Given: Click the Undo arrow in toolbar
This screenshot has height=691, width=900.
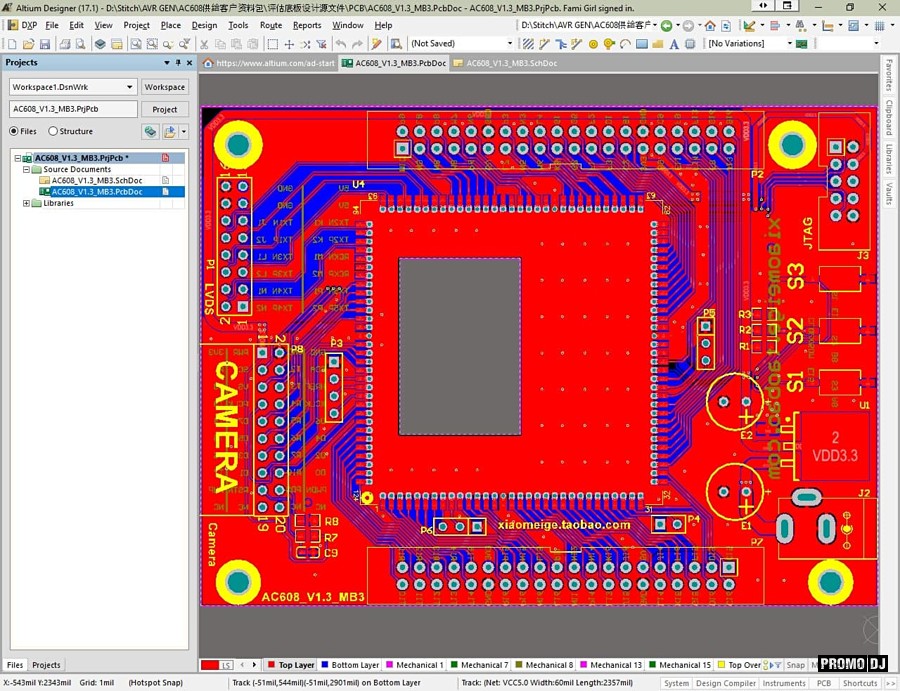Looking at the screenshot, I should [x=341, y=44].
